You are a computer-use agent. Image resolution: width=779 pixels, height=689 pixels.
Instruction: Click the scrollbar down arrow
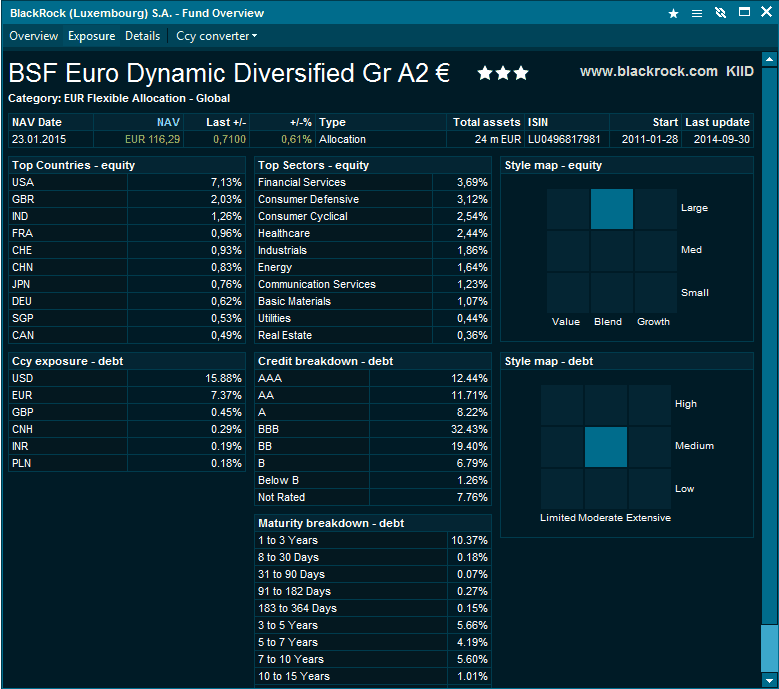pyautogui.click(x=769, y=680)
